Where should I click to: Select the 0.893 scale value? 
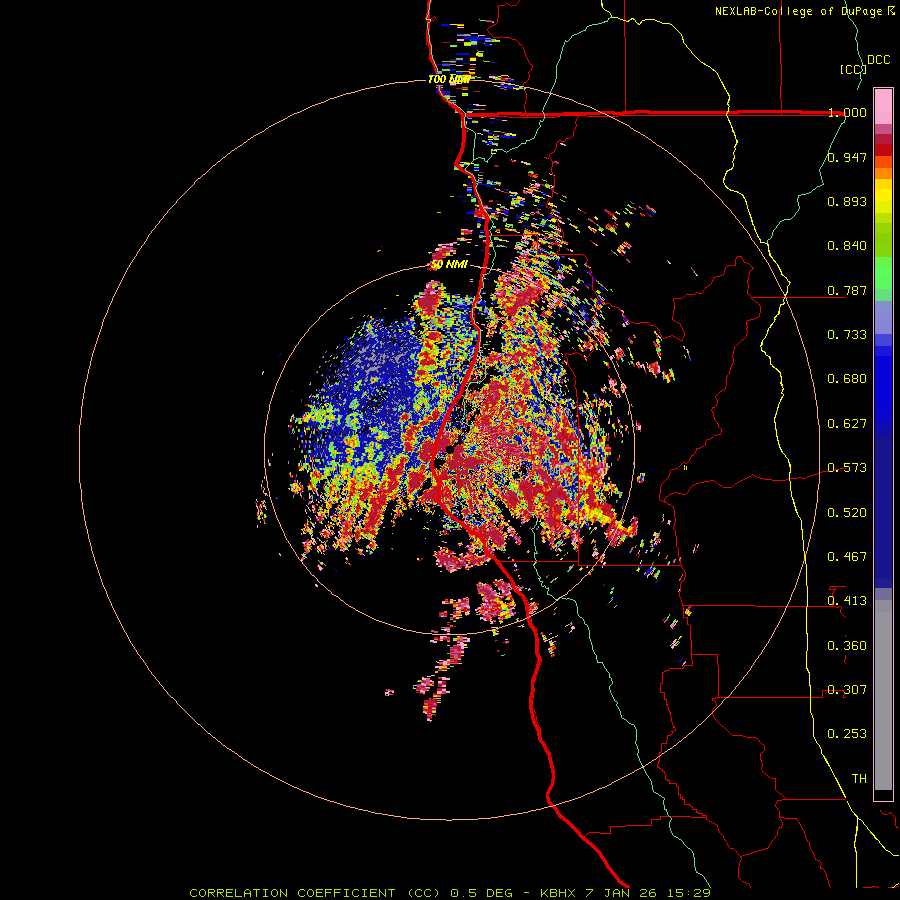[x=847, y=201]
